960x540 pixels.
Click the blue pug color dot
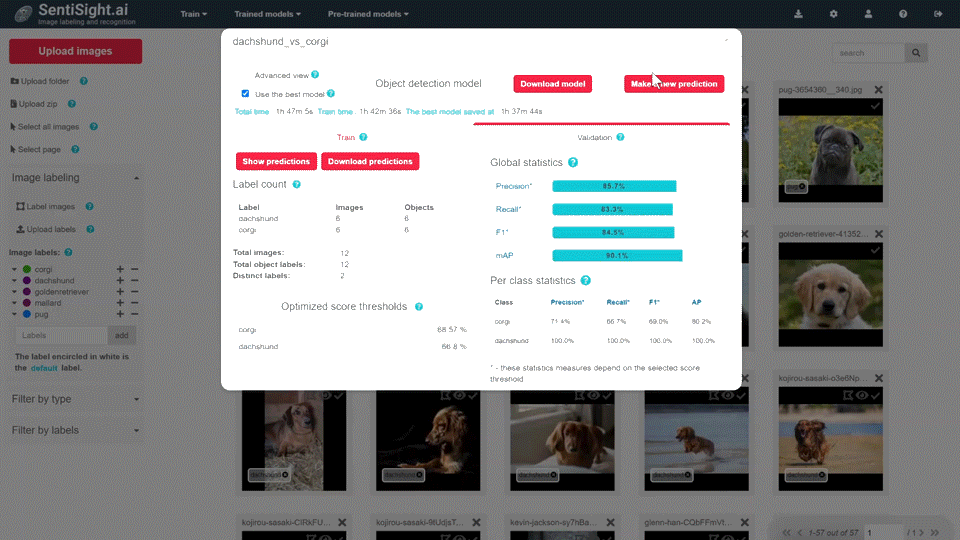click(27, 314)
